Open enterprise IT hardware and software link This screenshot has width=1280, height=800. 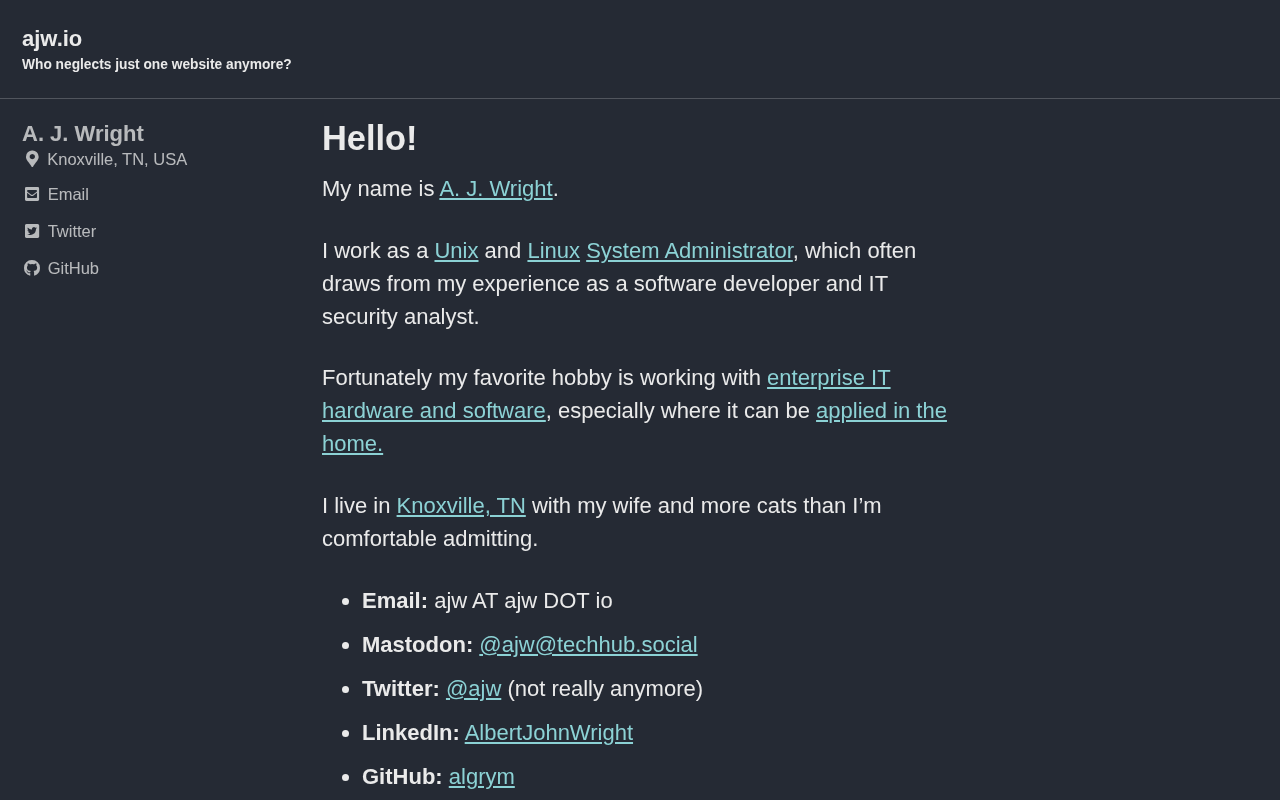pos(606,394)
